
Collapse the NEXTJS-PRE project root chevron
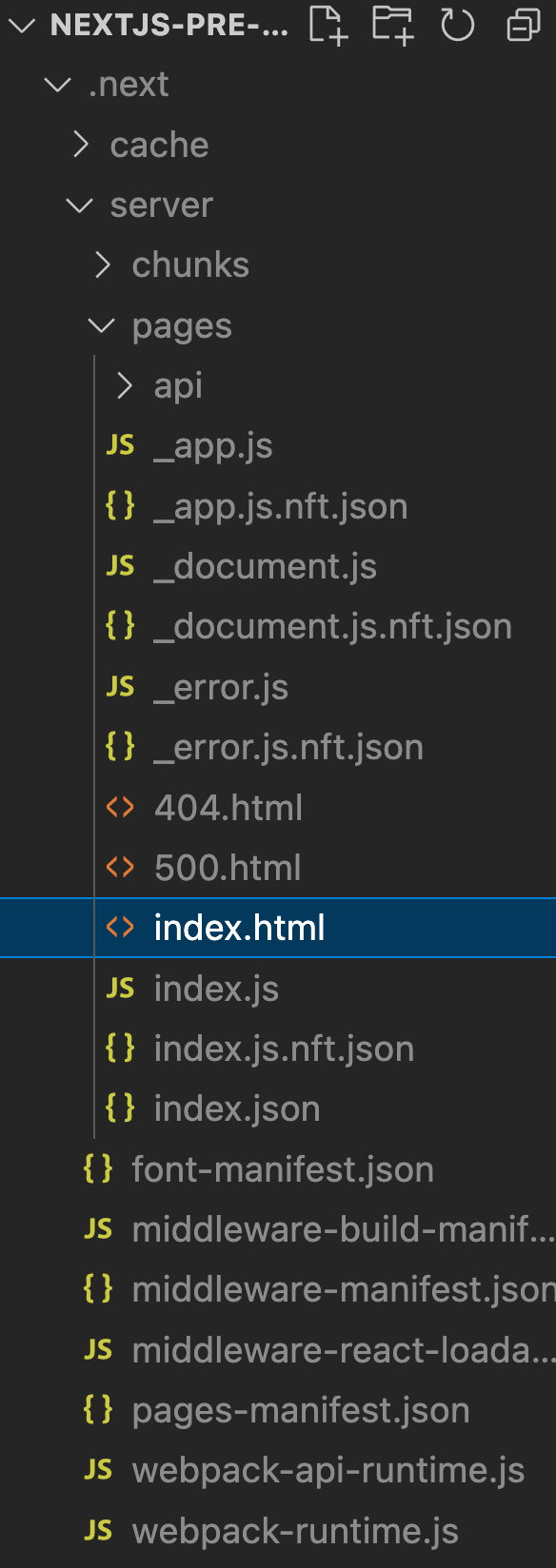pos(22,26)
